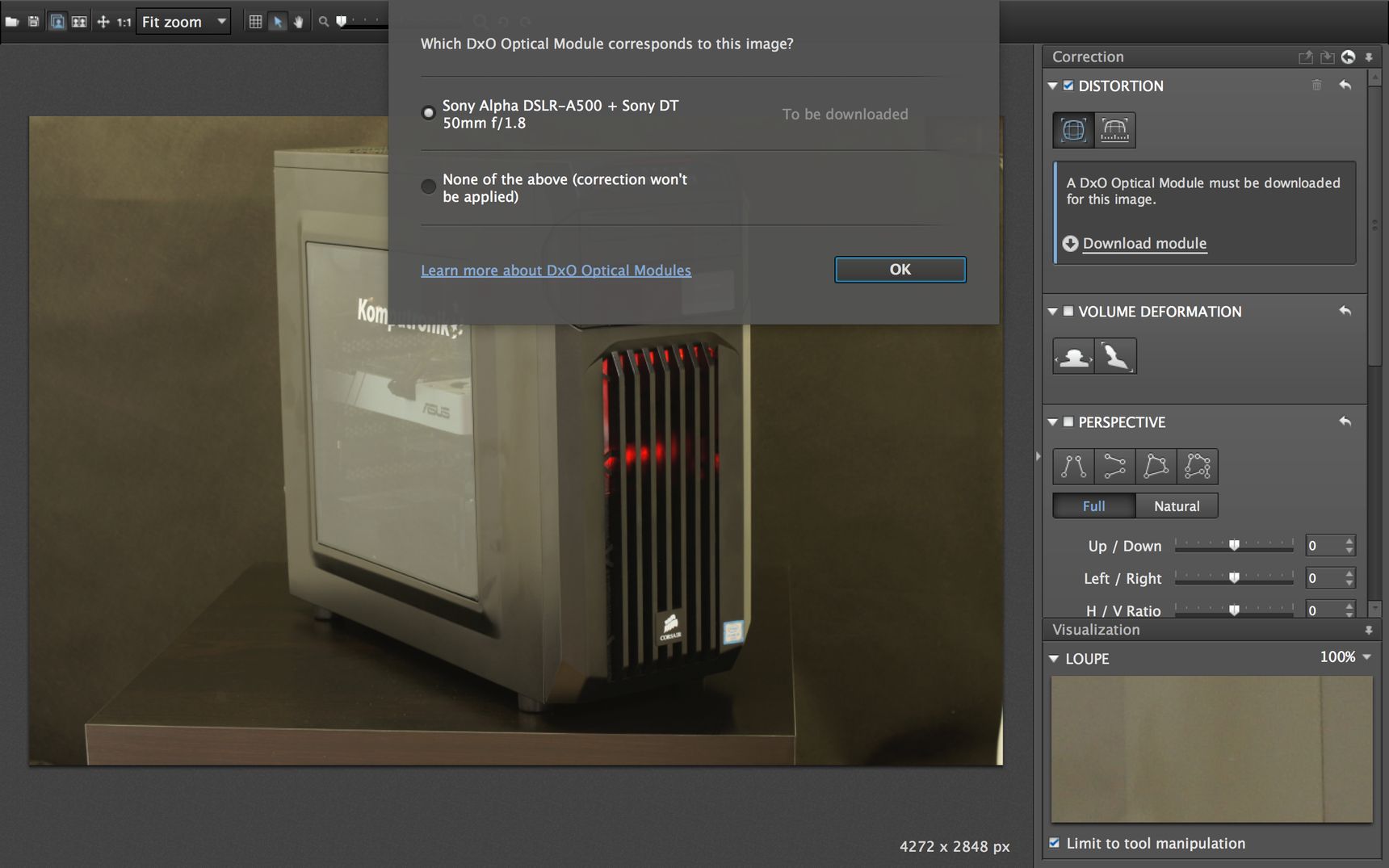
Task: Click the Correction panel scrollbar up arrow
Action: (1374, 77)
